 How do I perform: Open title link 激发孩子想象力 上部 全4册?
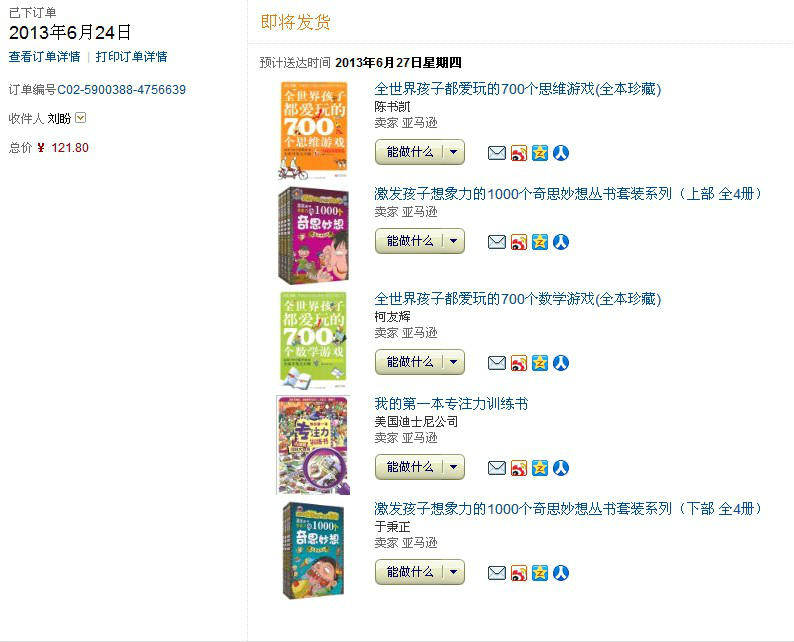coord(567,194)
